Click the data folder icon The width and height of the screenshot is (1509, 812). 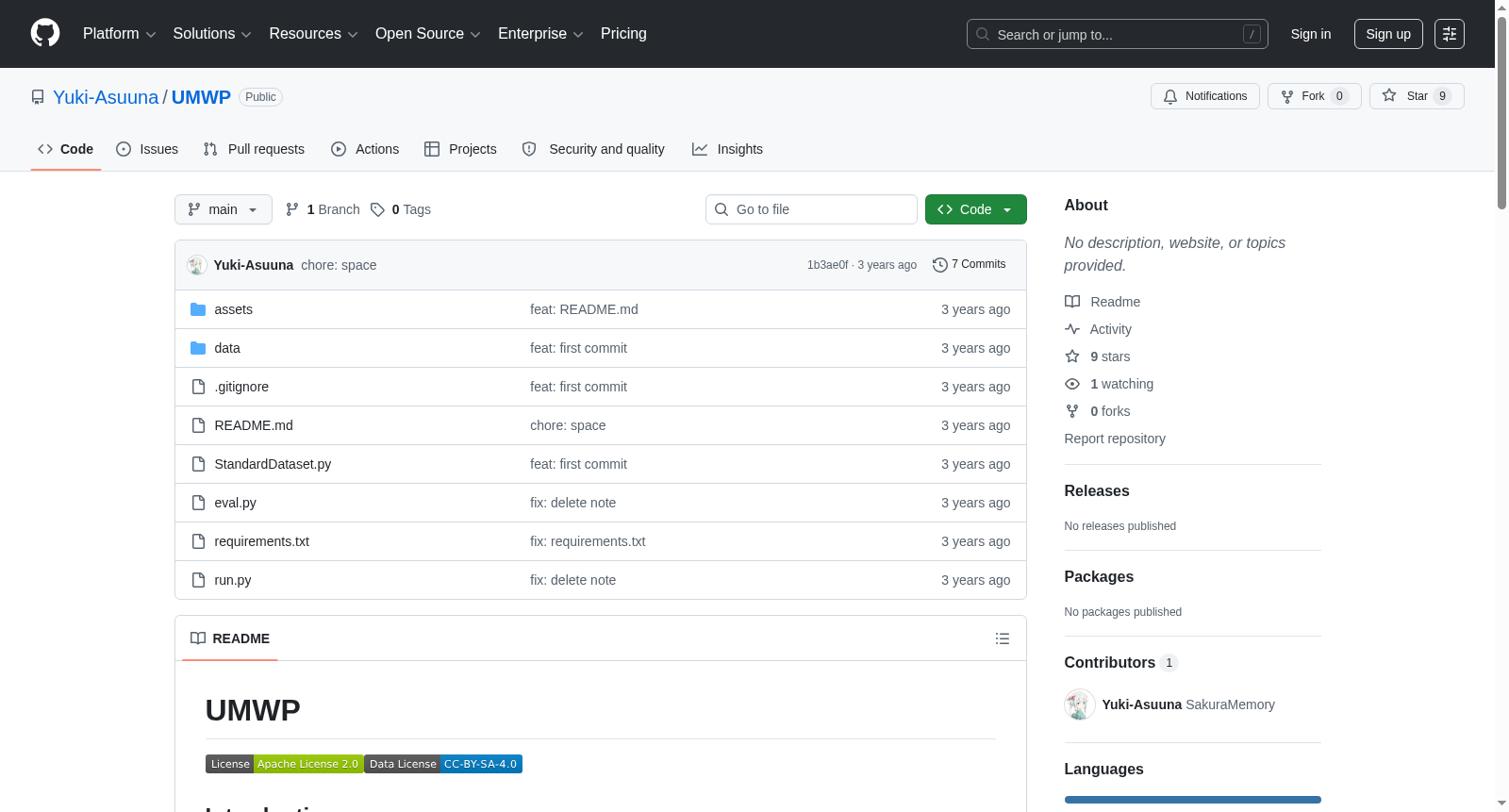click(x=198, y=348)
